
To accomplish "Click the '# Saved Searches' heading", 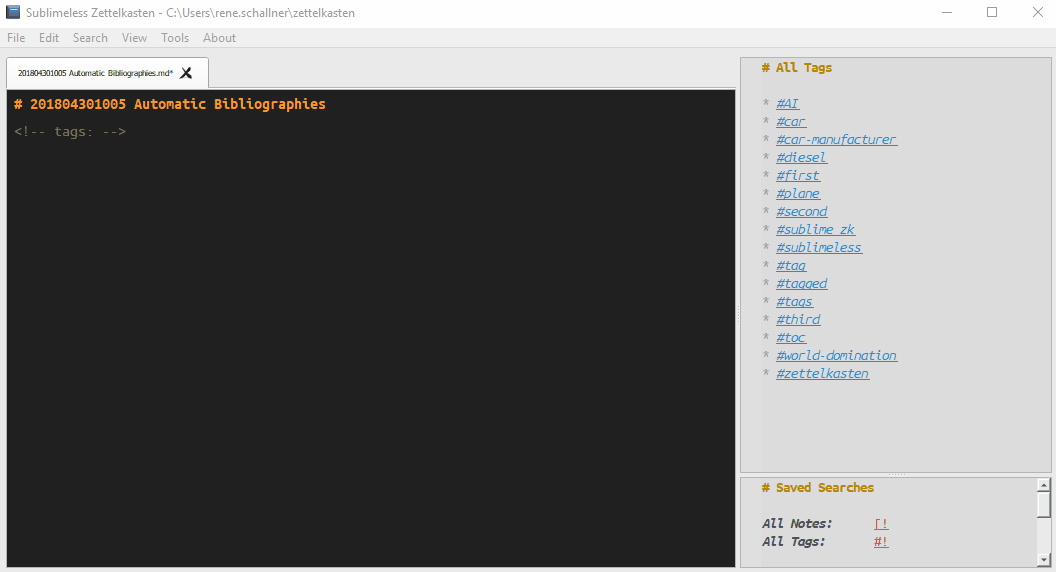I will point(818,488).
